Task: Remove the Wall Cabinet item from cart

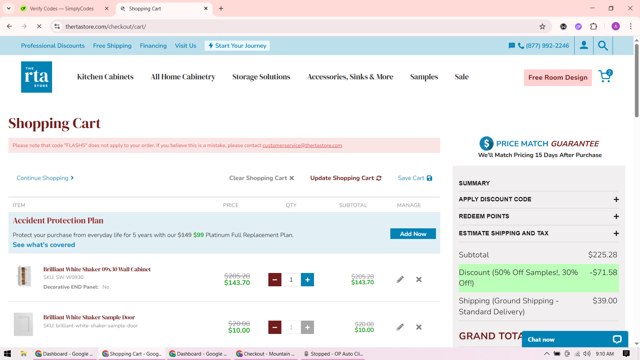Action: click(x=419, y=279)
